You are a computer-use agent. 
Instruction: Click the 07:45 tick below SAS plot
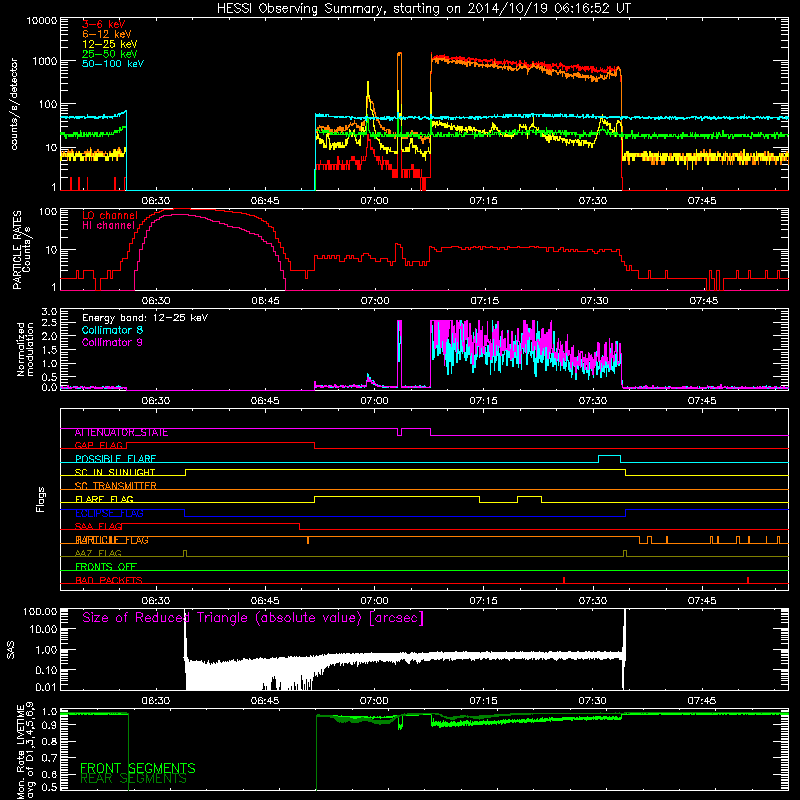[702, 701]
